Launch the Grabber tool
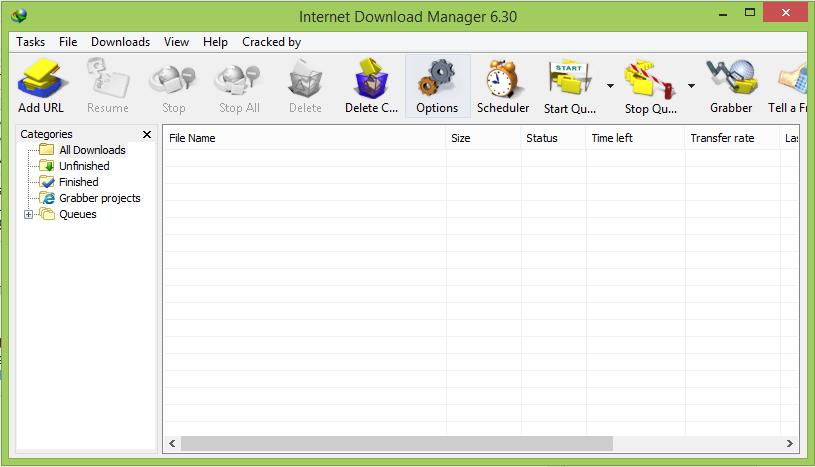The image size is (815, 467). click(731, 77)
